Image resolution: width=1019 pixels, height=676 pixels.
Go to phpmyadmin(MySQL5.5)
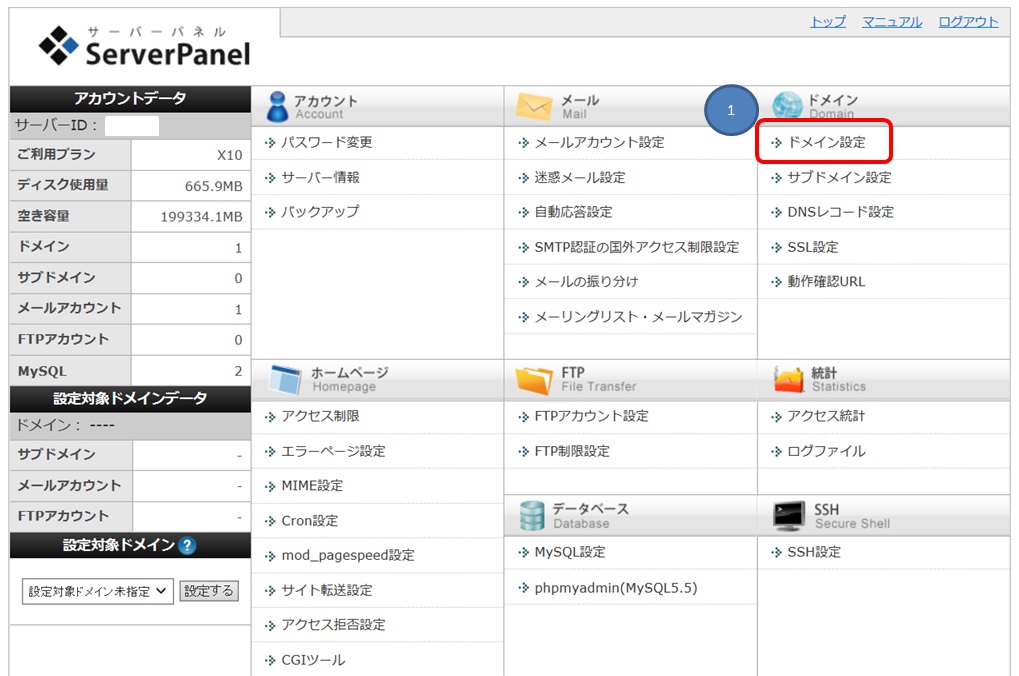point(615,587)
